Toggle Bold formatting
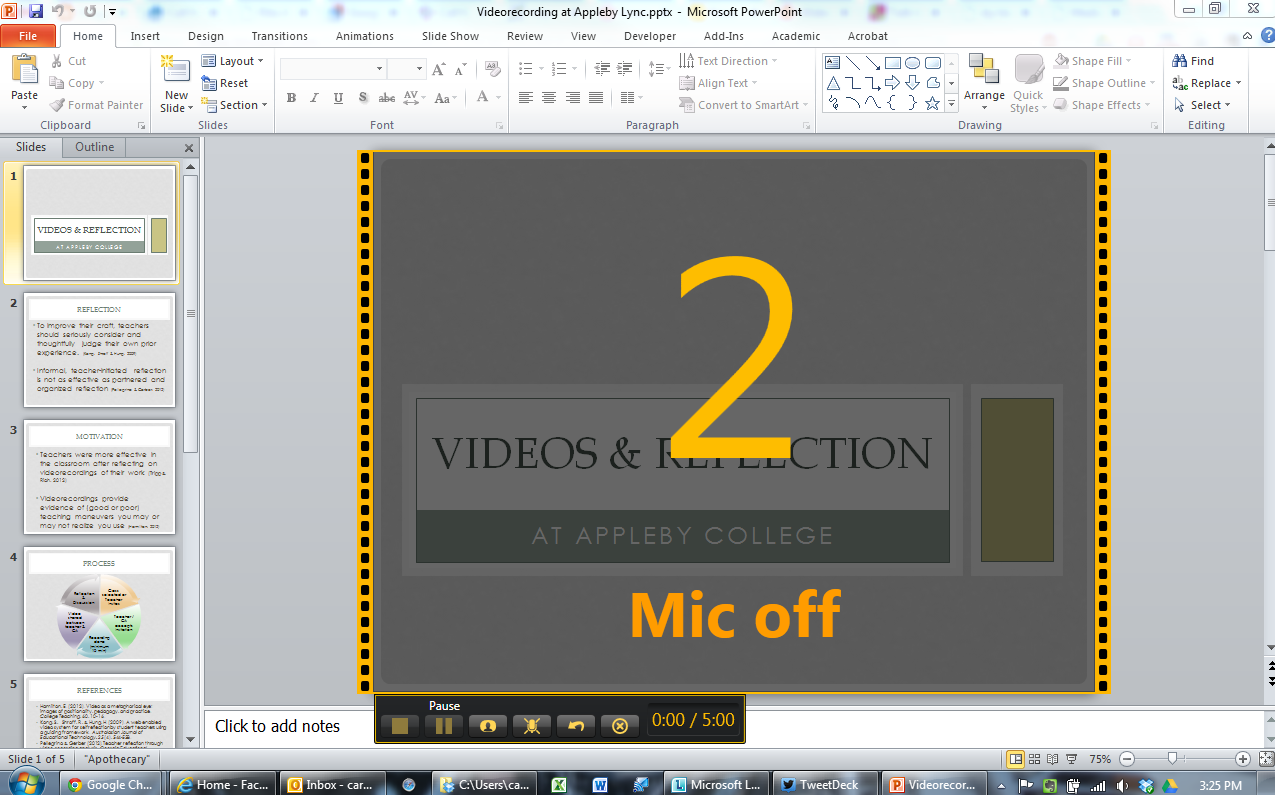1275x795 pixels. pyautogui.click(x=291, y=98)
